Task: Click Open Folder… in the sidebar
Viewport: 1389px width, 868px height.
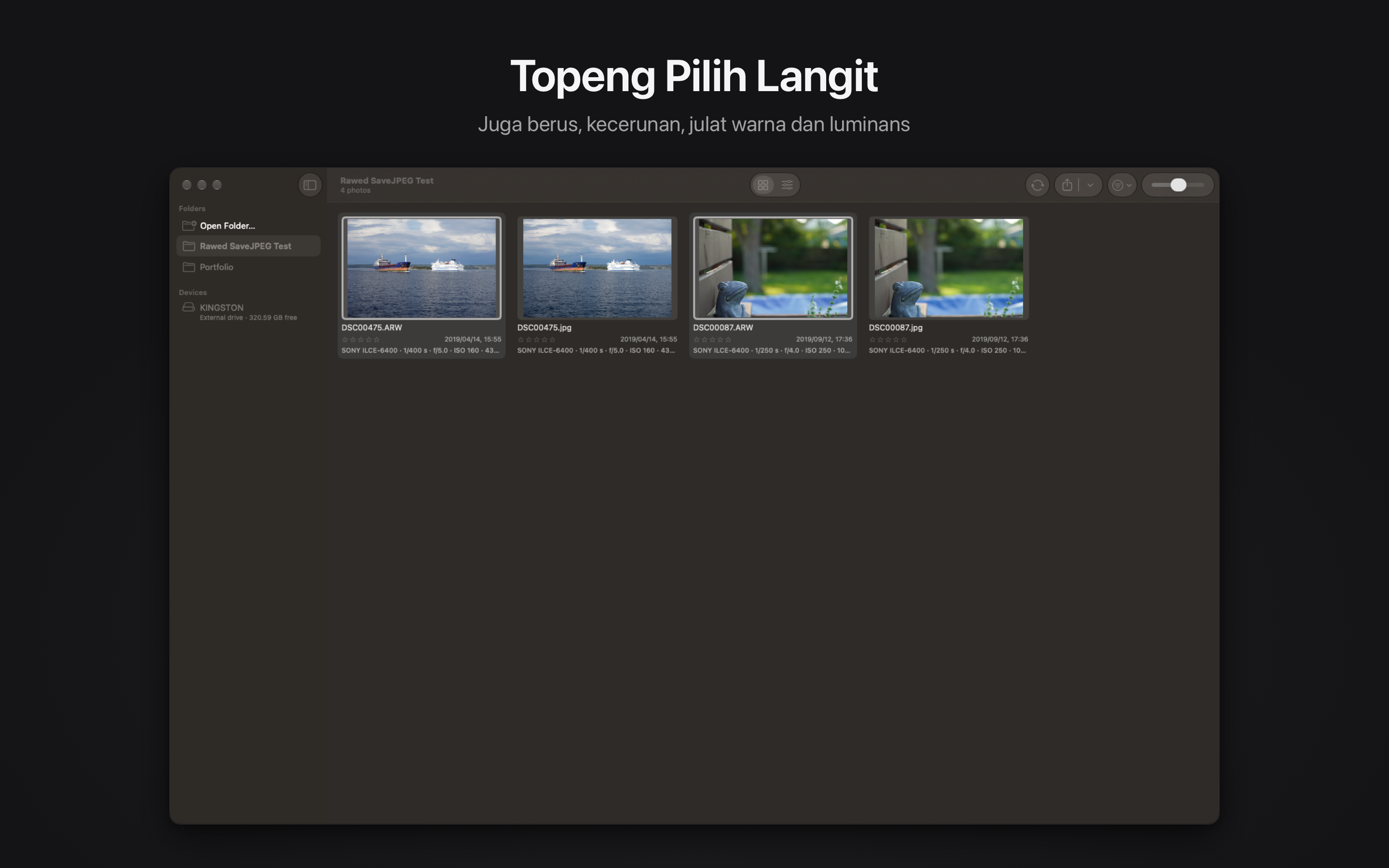Action: coord(248,226)
